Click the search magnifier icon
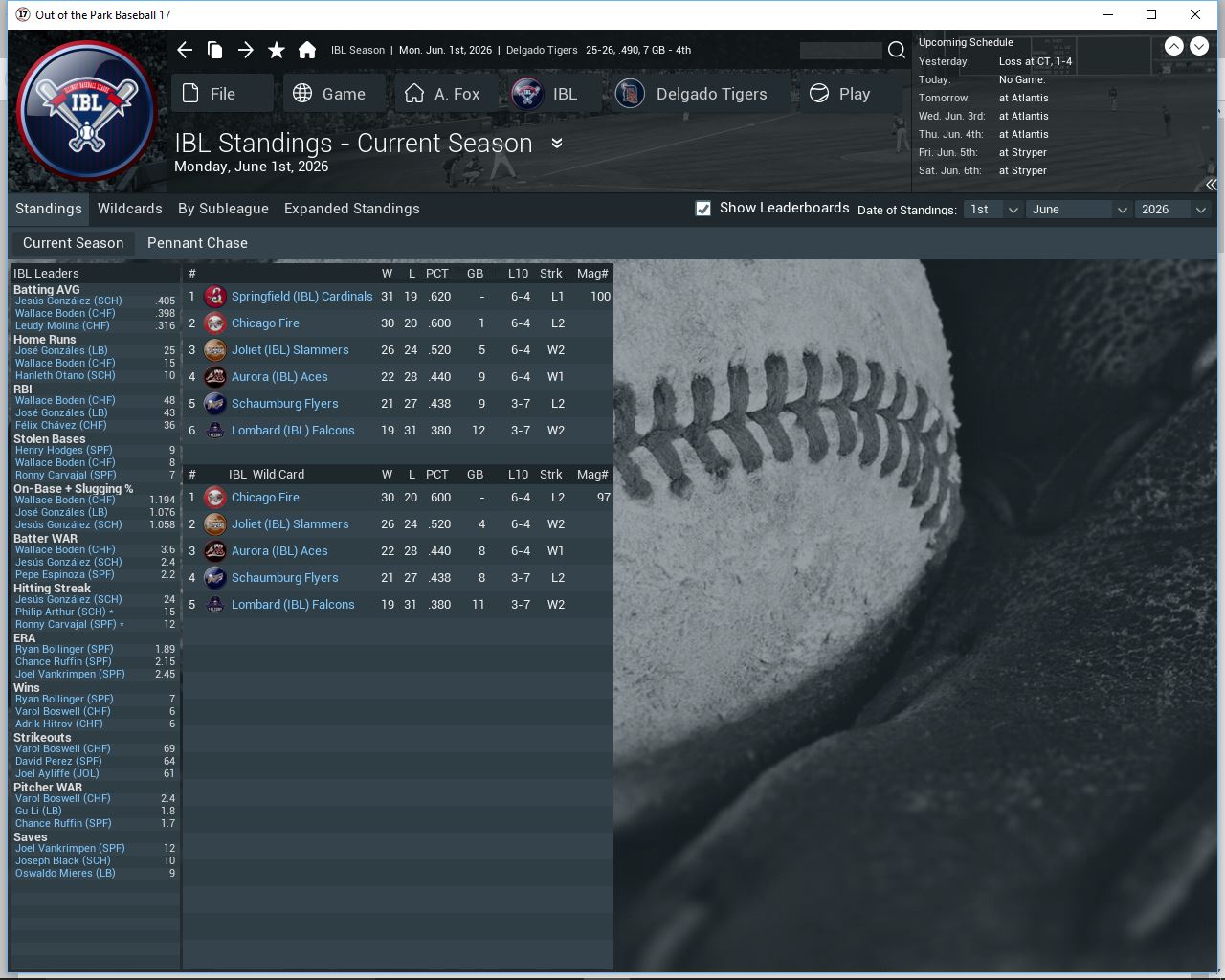 [x=897, y=50]
